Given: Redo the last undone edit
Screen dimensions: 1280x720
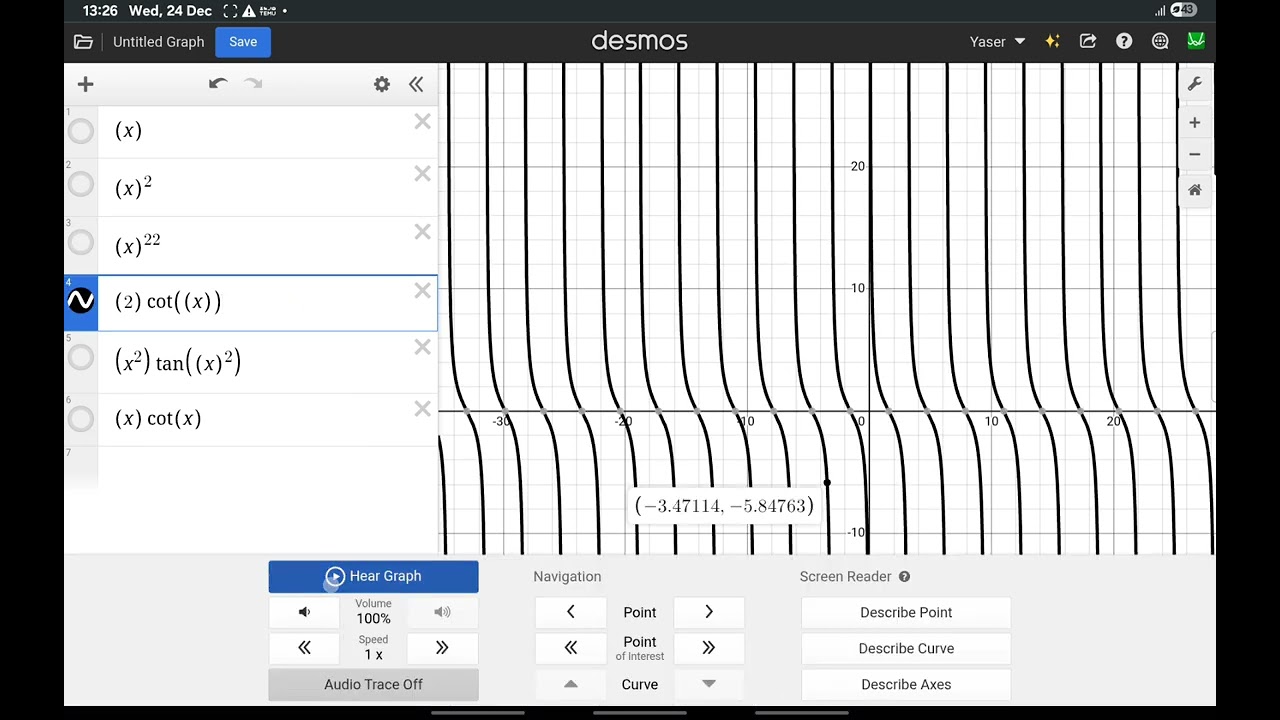Looking at the screenshot, I should [253, 84].
